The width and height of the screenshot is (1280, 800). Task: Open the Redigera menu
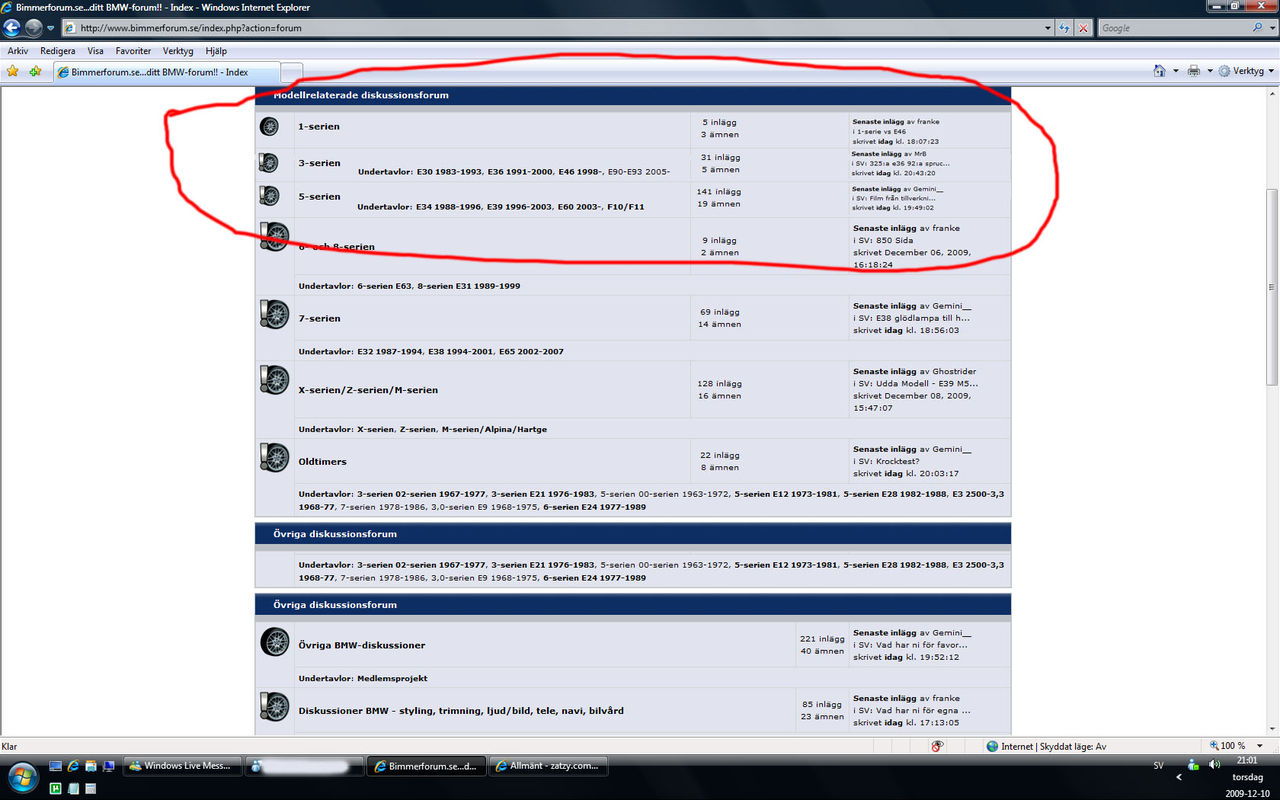point(58,50)
